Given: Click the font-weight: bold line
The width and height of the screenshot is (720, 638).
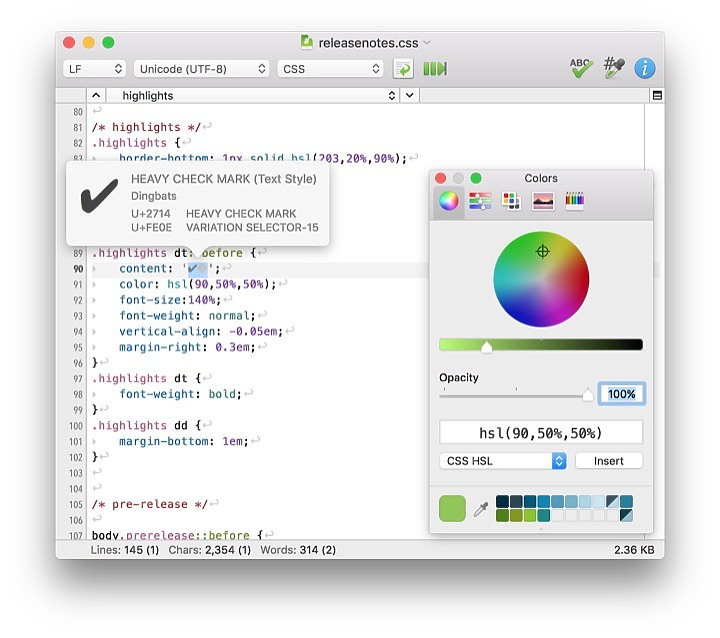Looking at the screenshot, I should [180, 394].
